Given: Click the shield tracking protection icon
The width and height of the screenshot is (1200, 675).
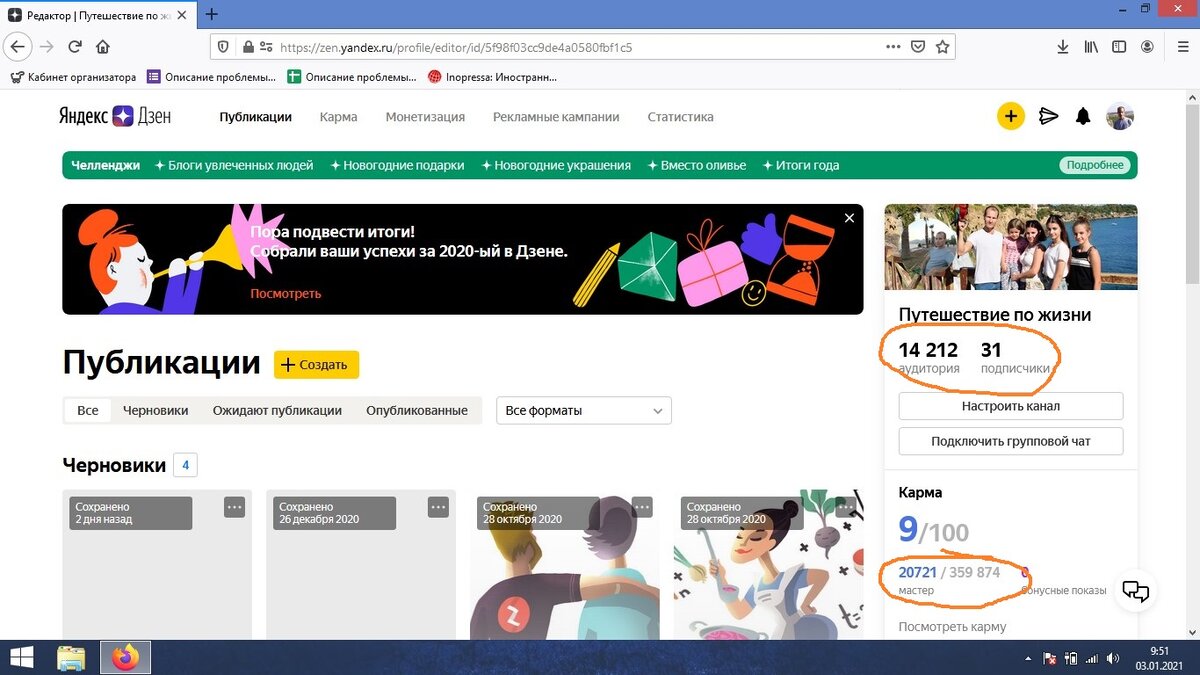Looking at the screenshot, I should (222, 46).
